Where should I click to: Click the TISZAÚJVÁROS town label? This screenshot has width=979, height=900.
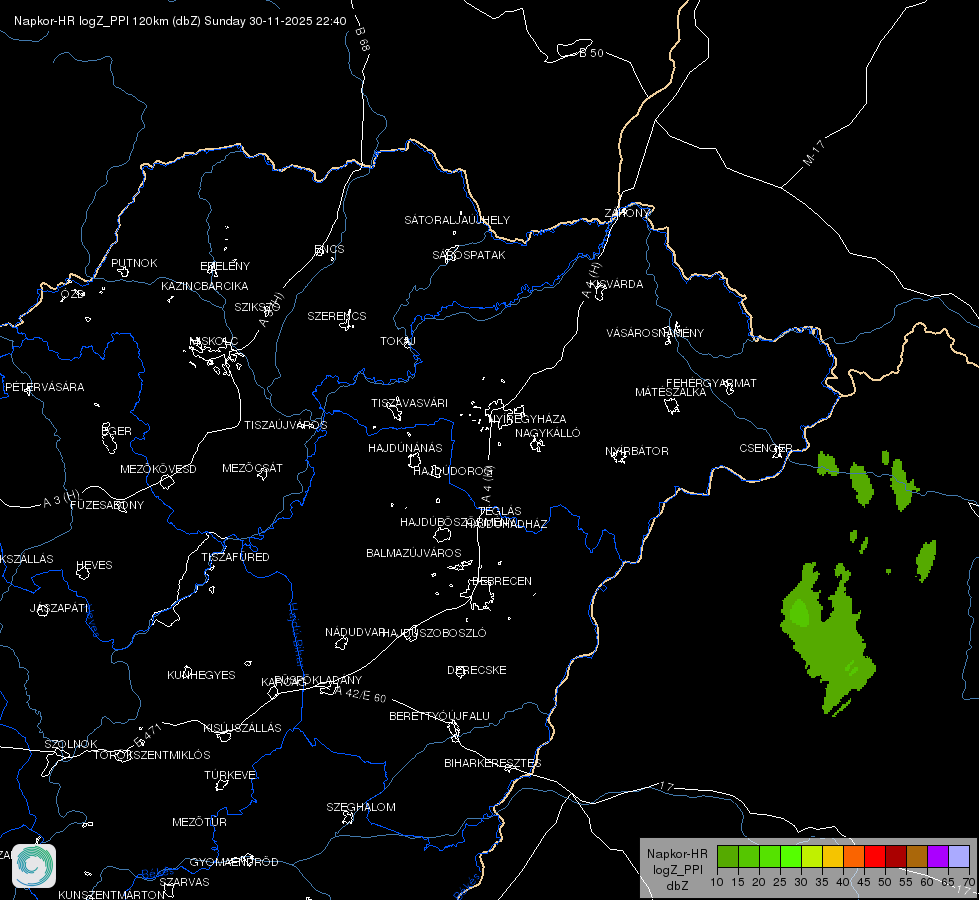(285, 425)
